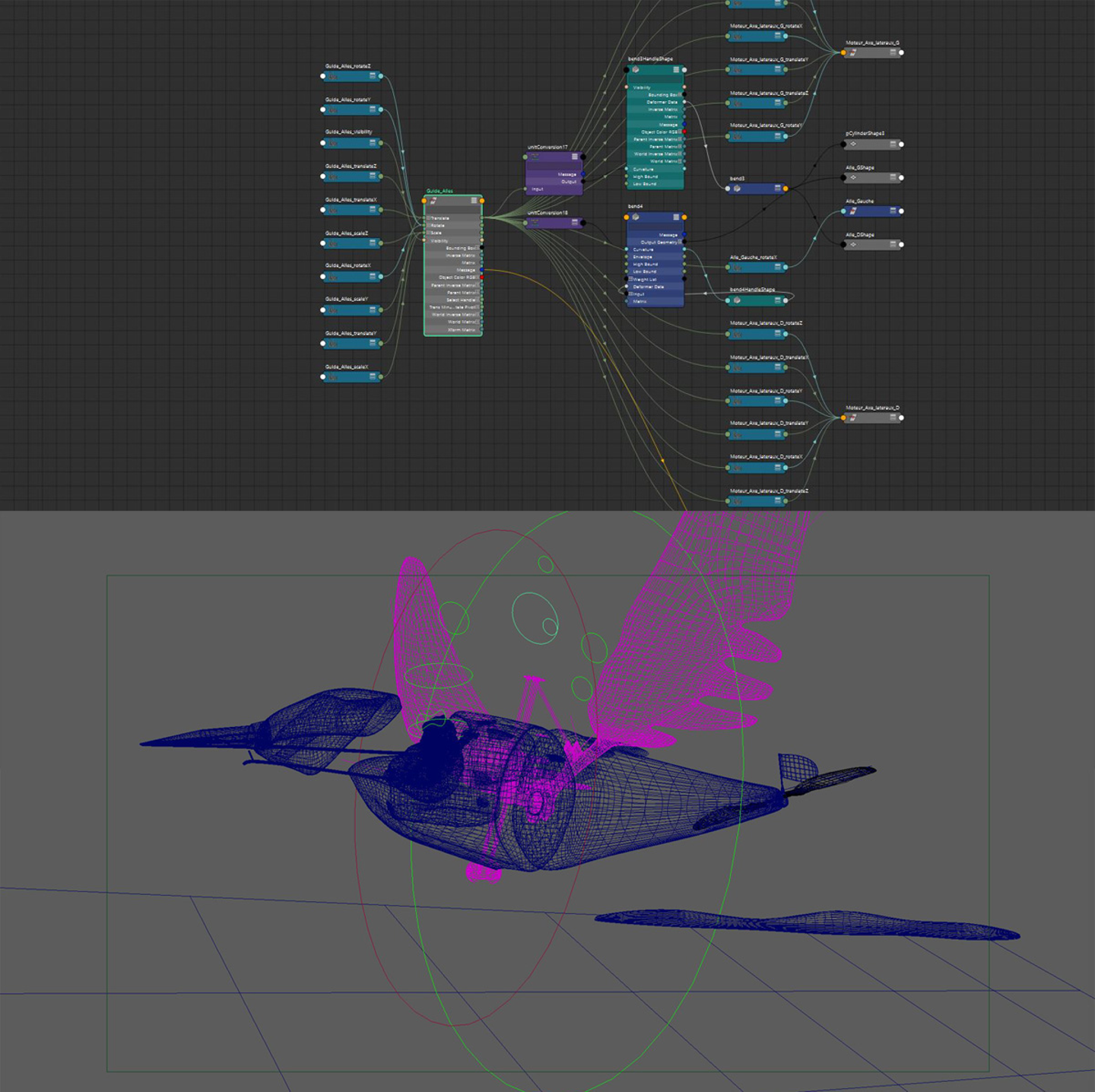Click the cube icon on bend3HandleShape node
The image size is (1095, 1092).
636,70
